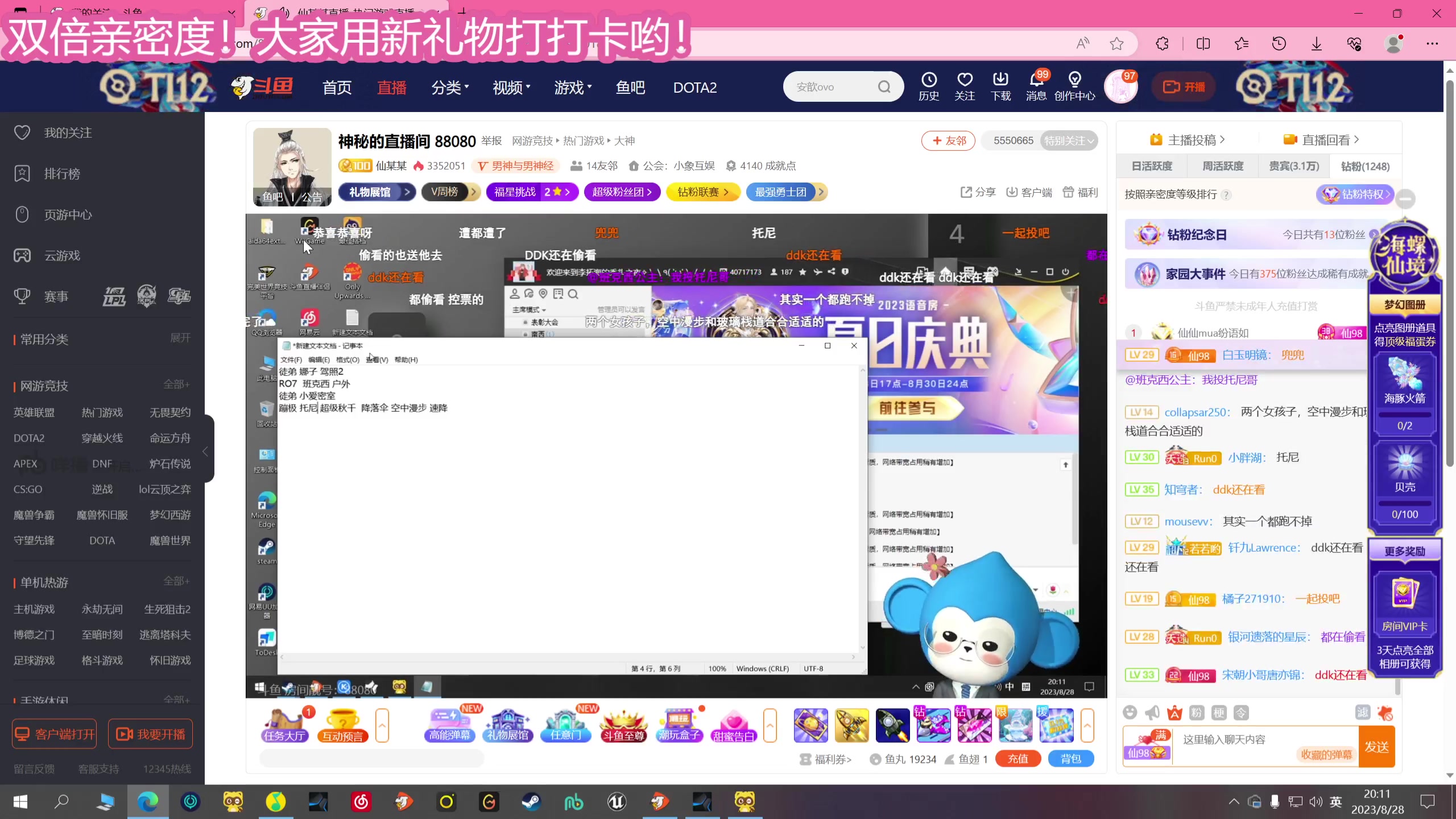
Task: Open the 礼物展馆 gift hall panel
Action: tap(508, 725)
